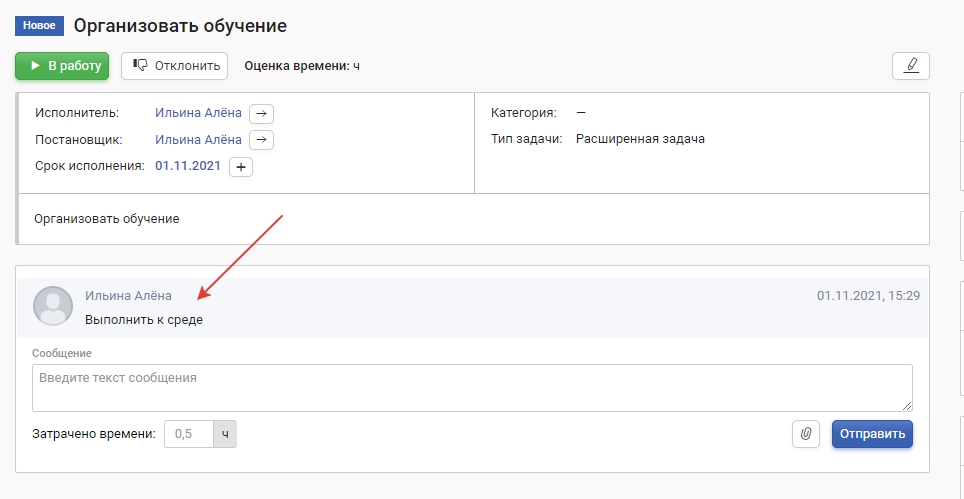This screenshot has width=964, height=499.
Task: Send message with Отправить button
Action: 872,434
